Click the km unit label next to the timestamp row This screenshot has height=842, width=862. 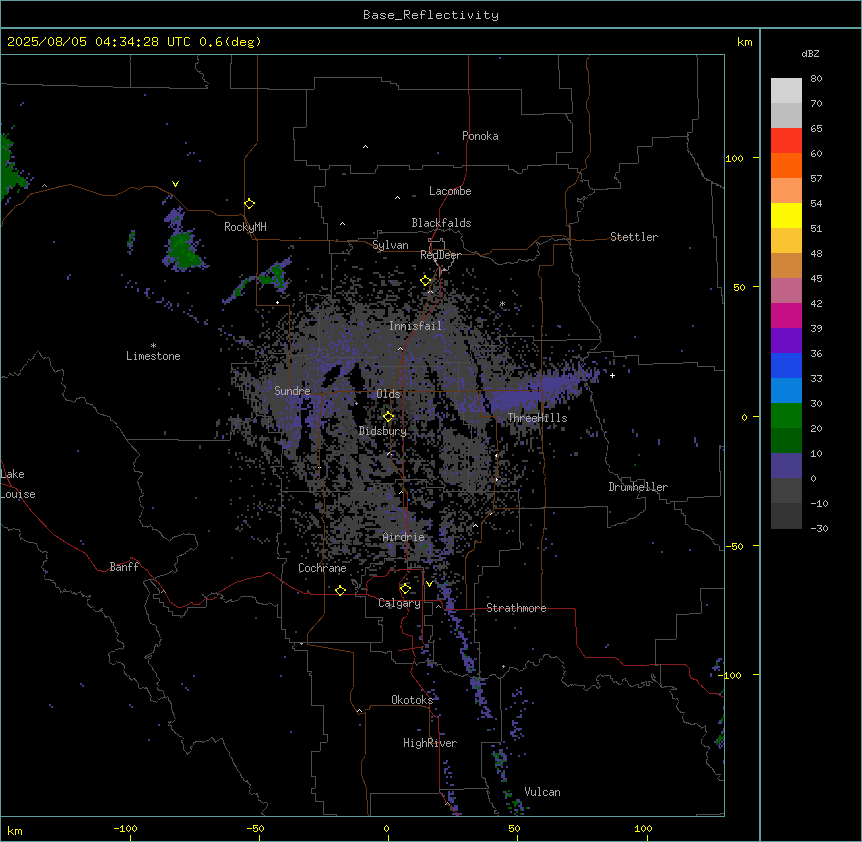click(745, 42)
